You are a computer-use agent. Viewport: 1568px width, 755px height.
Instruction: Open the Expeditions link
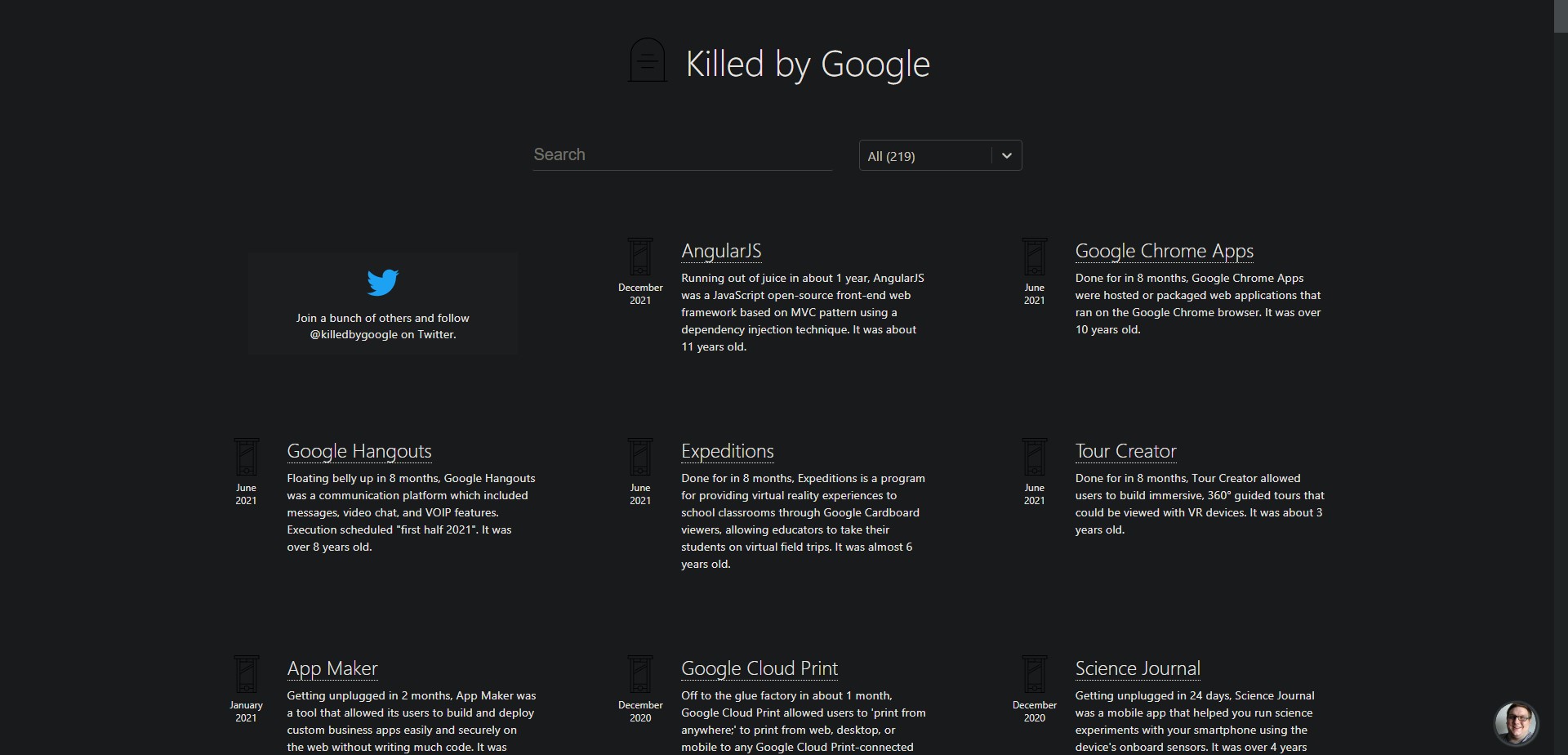point(727,451)
